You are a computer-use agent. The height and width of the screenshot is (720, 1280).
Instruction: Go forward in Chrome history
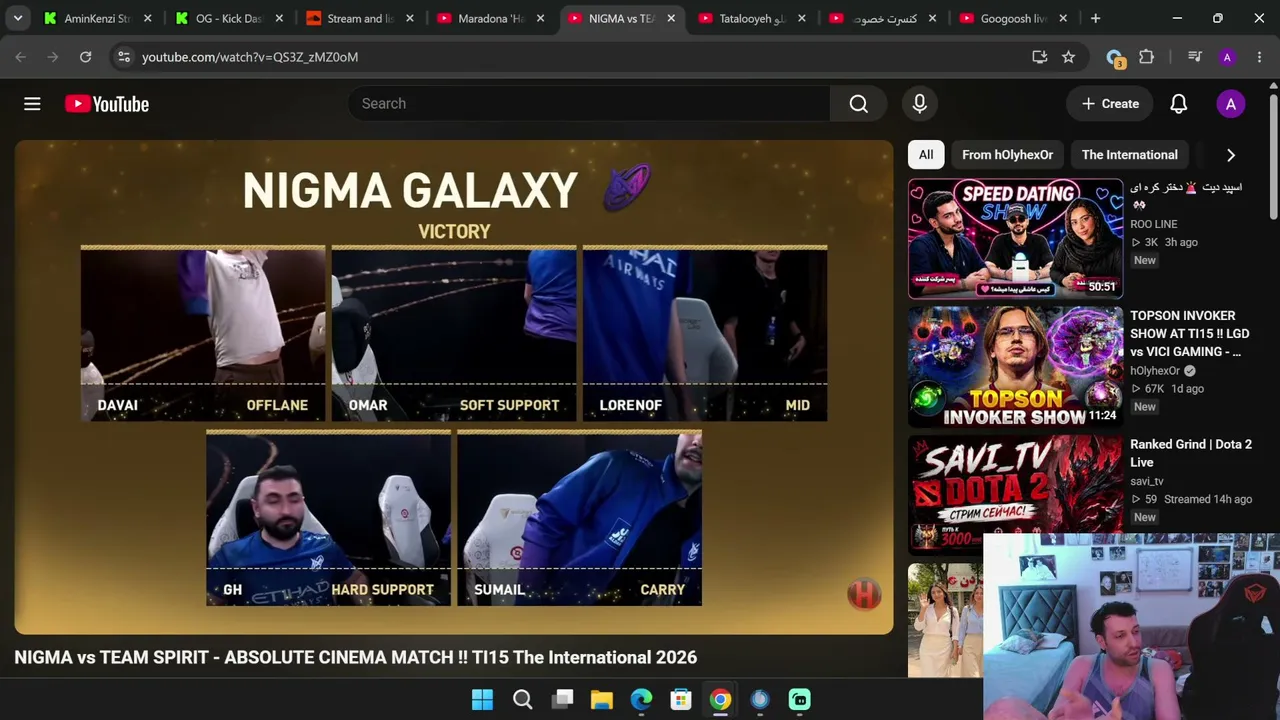coord(53,57)
